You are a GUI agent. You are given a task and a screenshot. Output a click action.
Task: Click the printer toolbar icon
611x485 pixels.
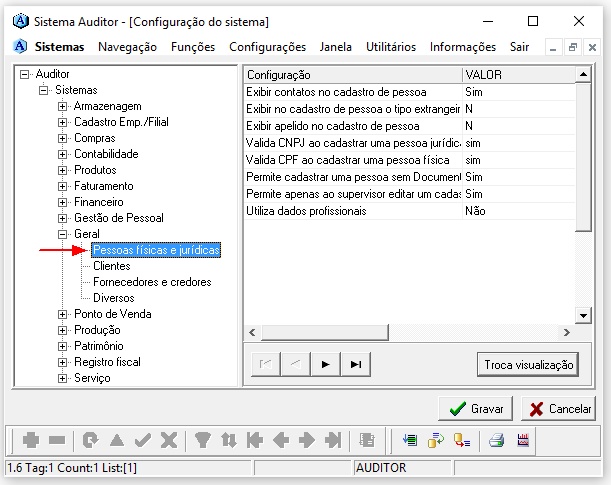(x=496, y=440)
